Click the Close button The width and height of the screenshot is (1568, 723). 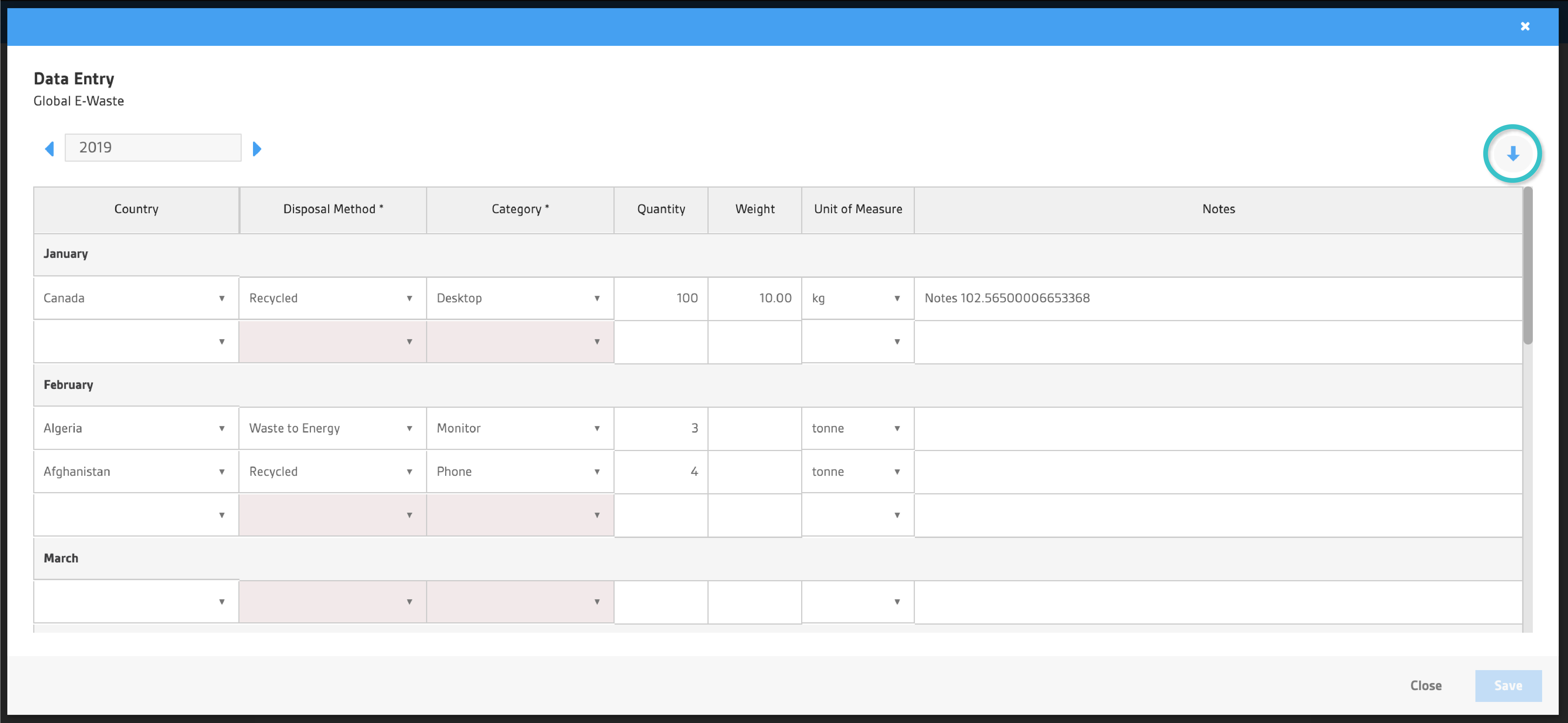[1426, 685]
